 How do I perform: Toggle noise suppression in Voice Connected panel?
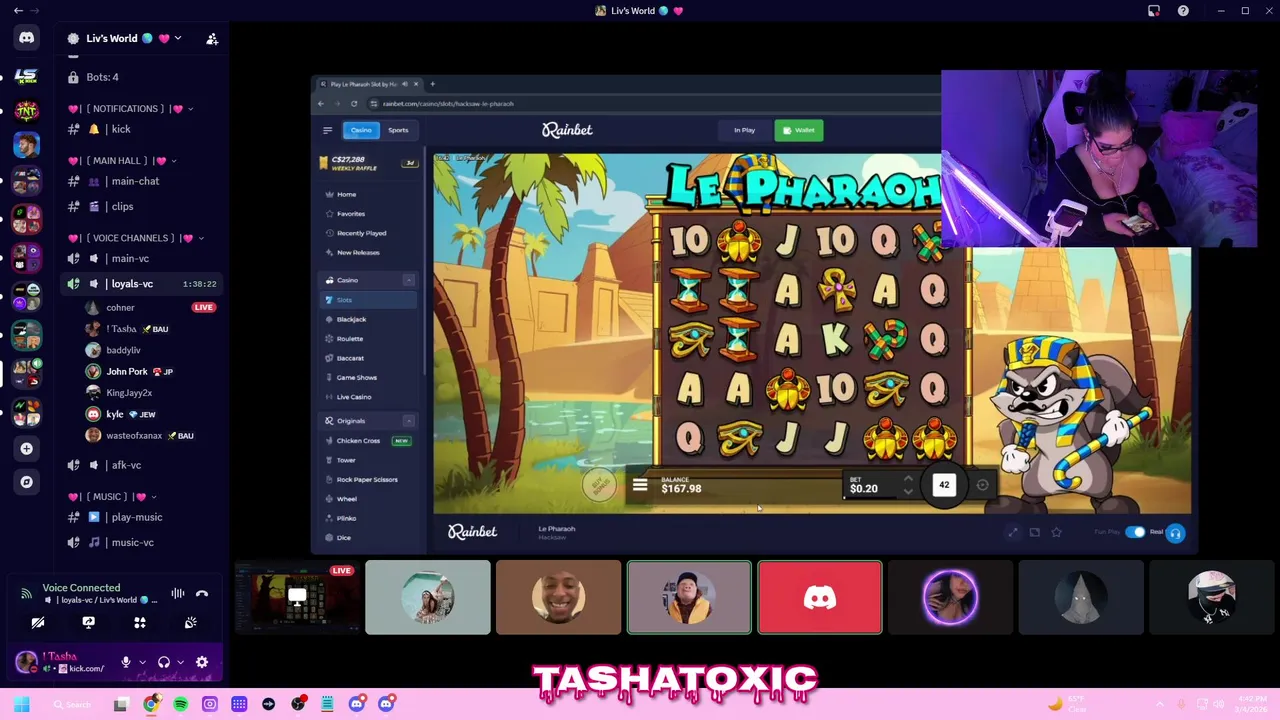tap(178, 594)
